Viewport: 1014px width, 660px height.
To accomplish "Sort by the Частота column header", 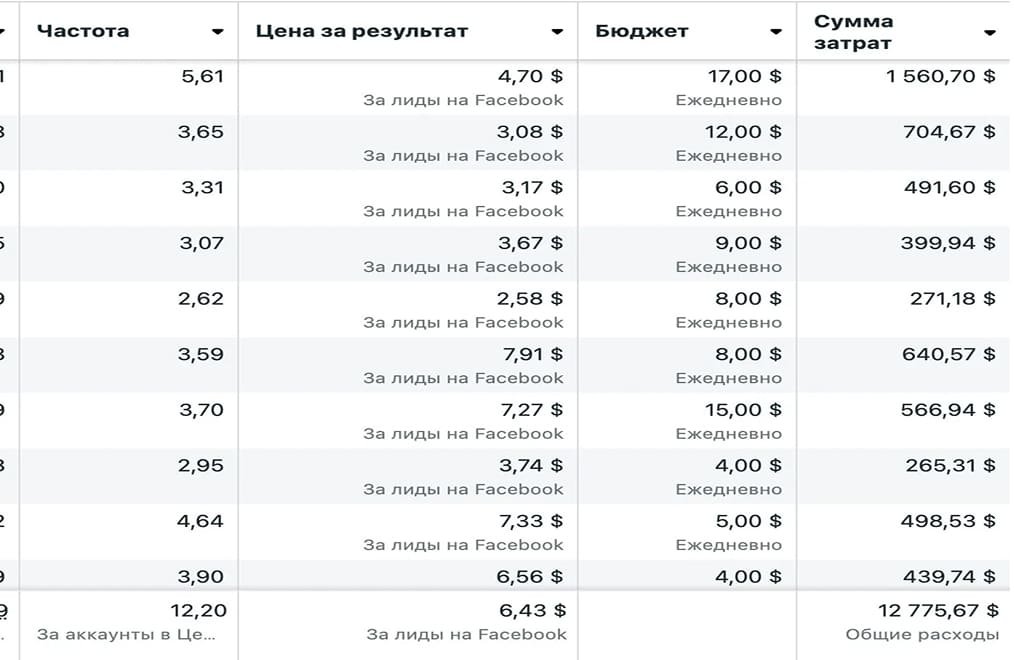I will tap(83, 31).
